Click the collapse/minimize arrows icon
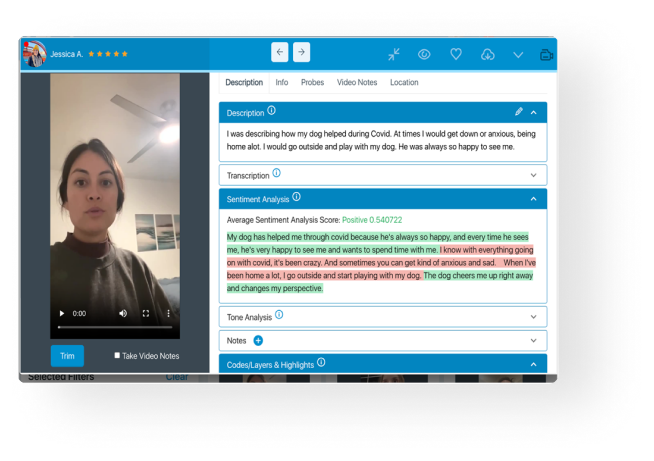This screenshot has height=461, width=654. (x=394, y=54)
